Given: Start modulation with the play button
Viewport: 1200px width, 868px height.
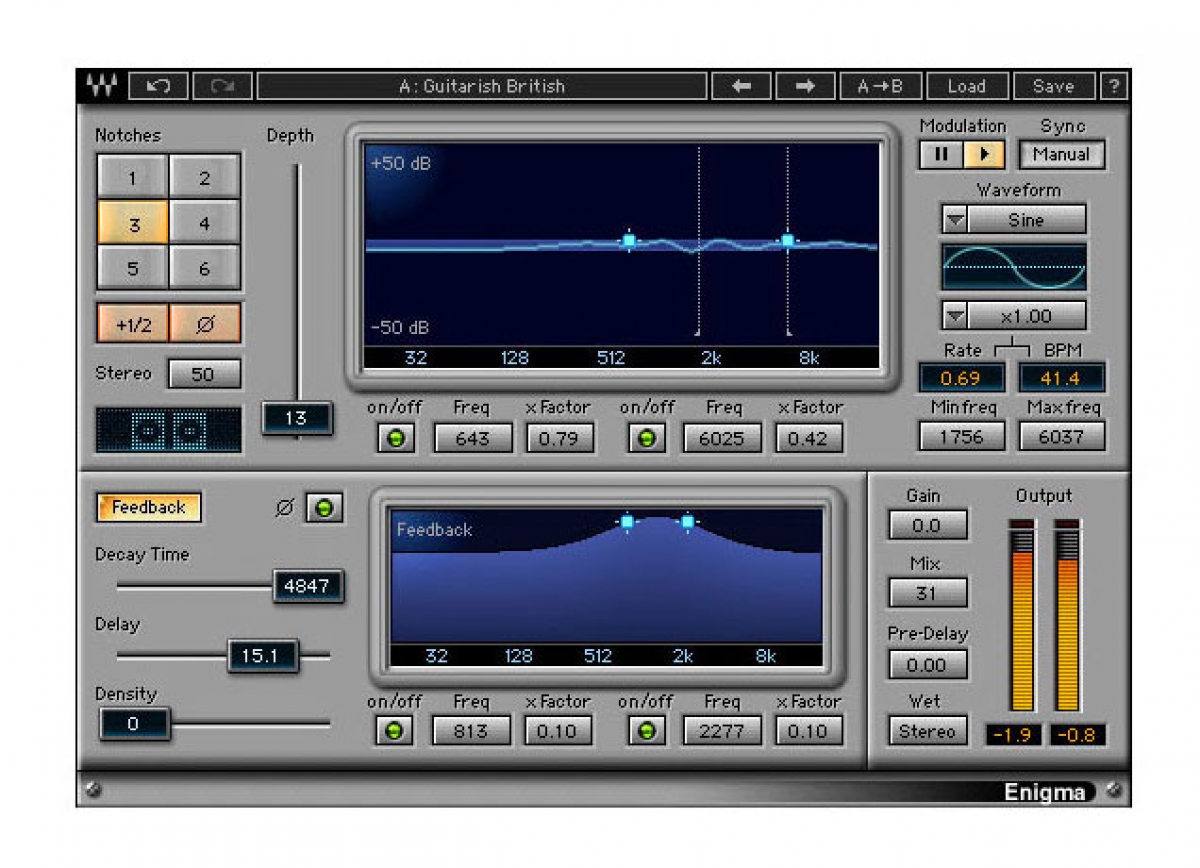Looking at the screenshot, I should [984, 155].
